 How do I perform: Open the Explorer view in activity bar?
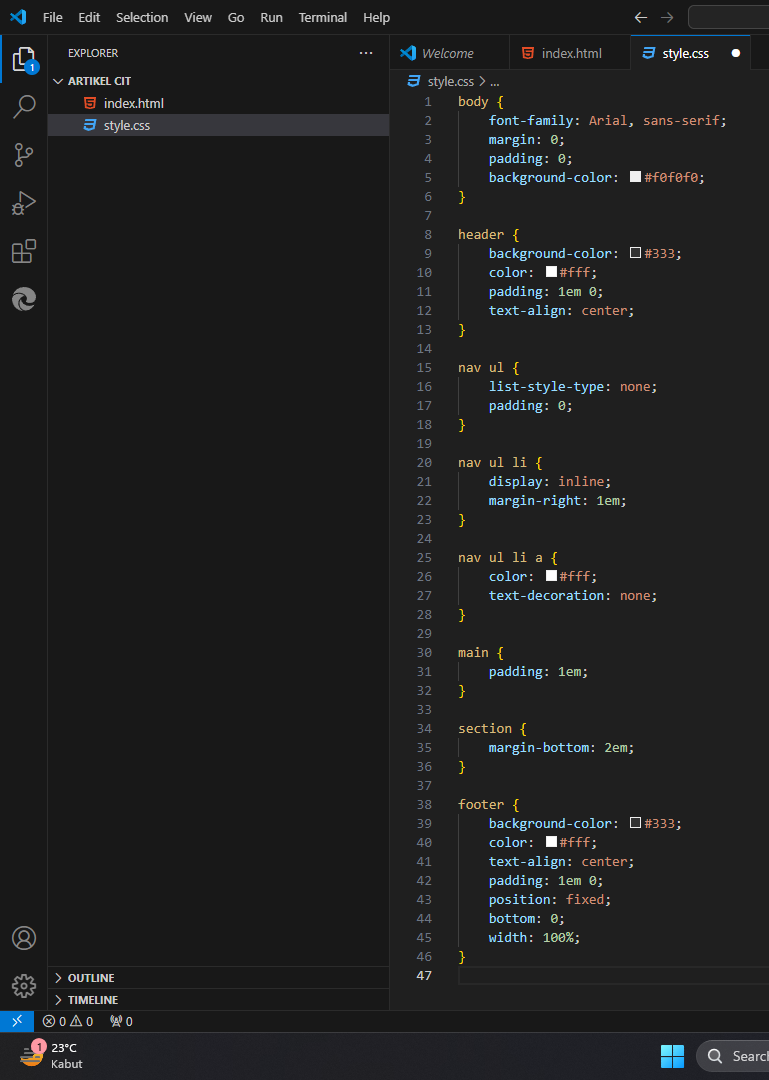[24, 59]
